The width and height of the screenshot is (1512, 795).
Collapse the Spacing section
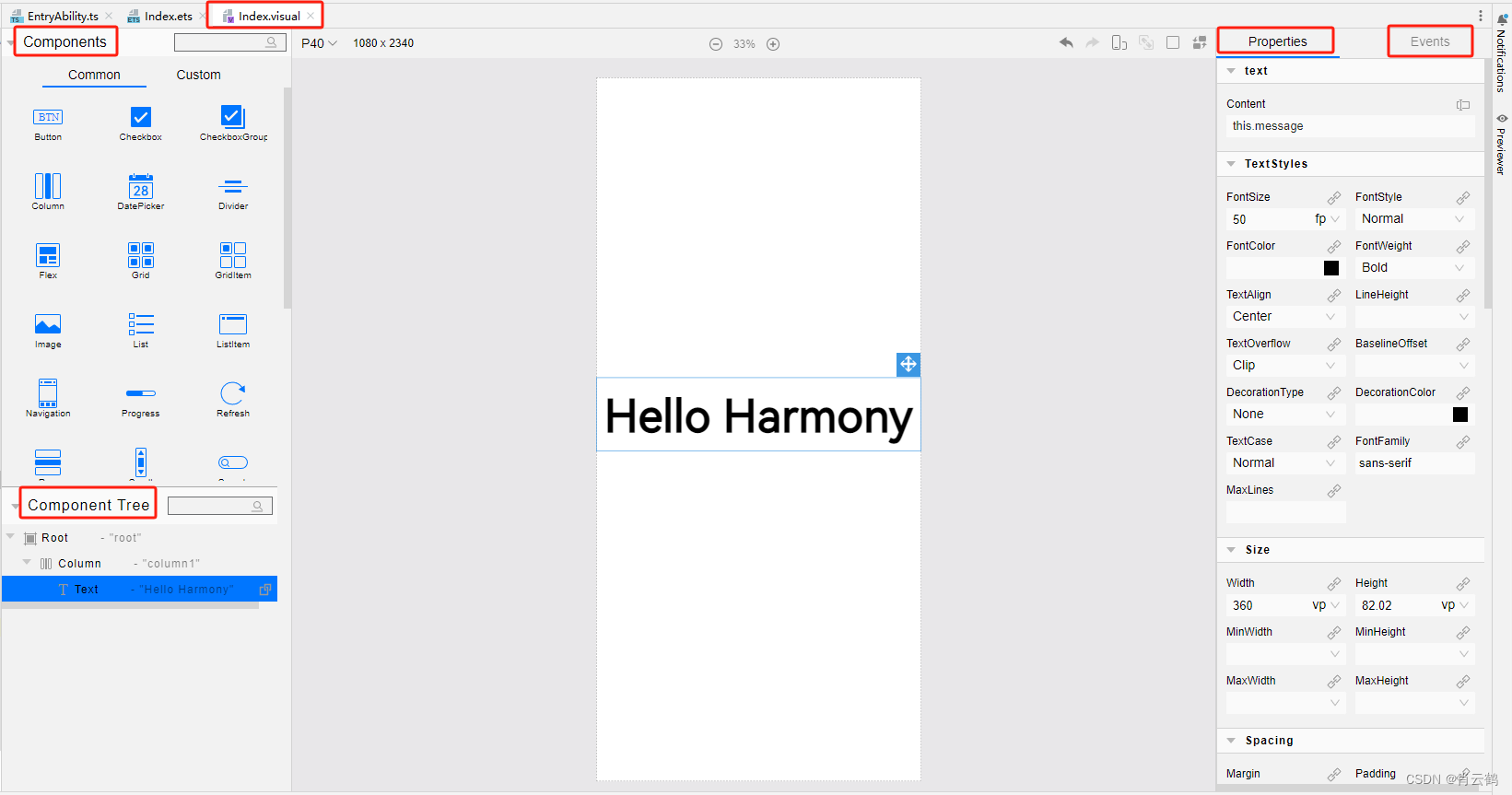coord(1231,741)
